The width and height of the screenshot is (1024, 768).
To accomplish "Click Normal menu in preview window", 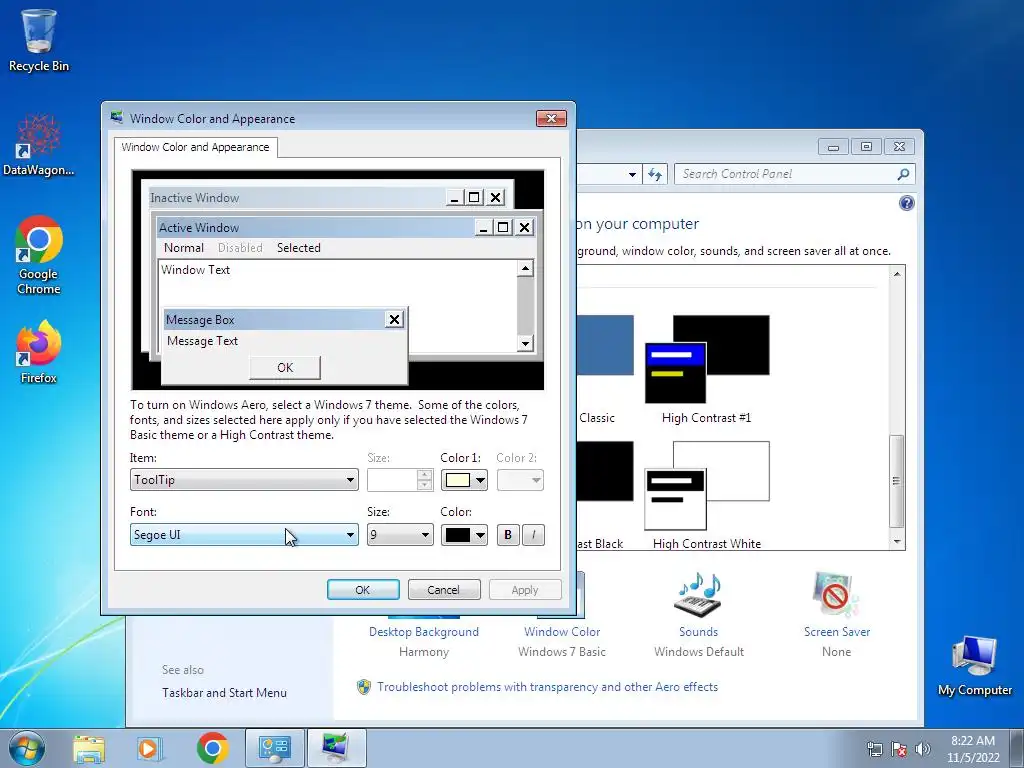I will point(184,248).
